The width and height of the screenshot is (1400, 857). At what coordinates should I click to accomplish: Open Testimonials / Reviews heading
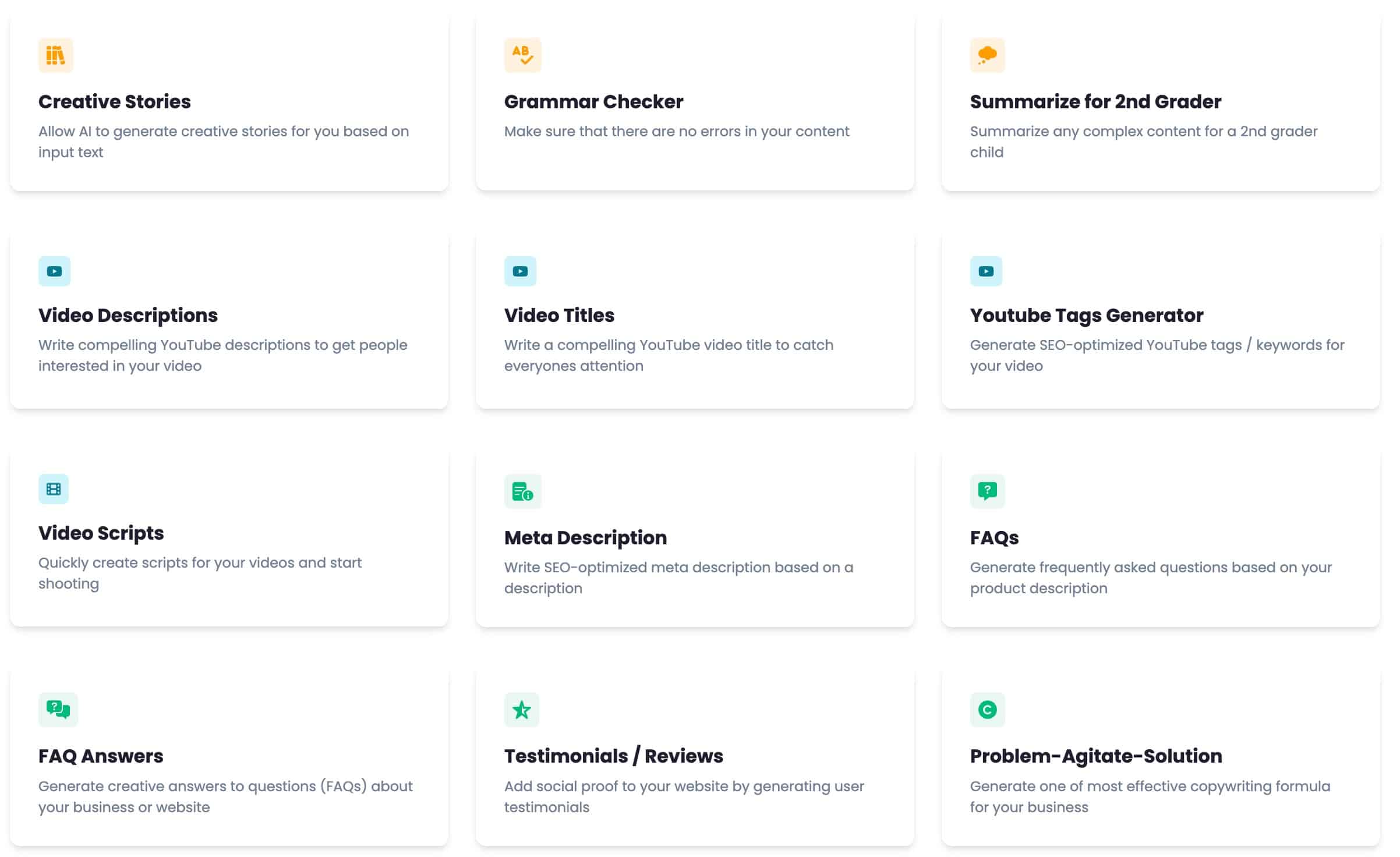(613, 756)
